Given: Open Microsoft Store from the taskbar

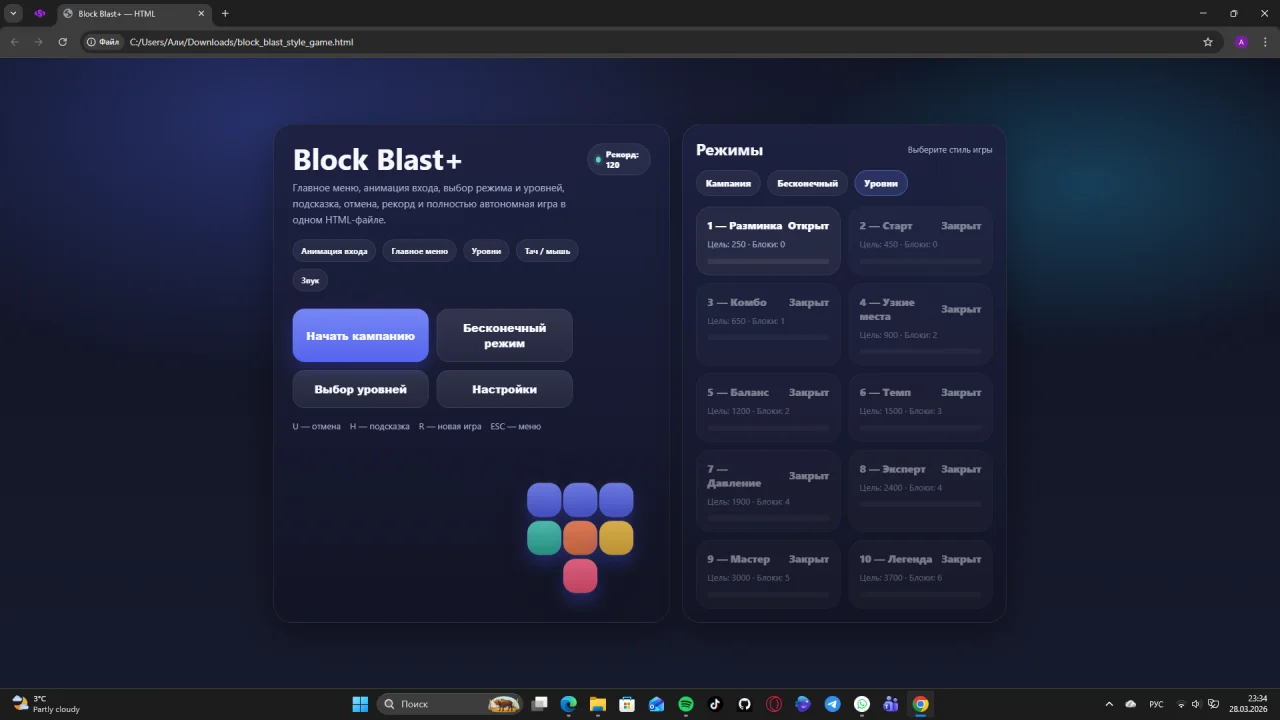Looking at the screenshot, I should click(x=627, y=704).
